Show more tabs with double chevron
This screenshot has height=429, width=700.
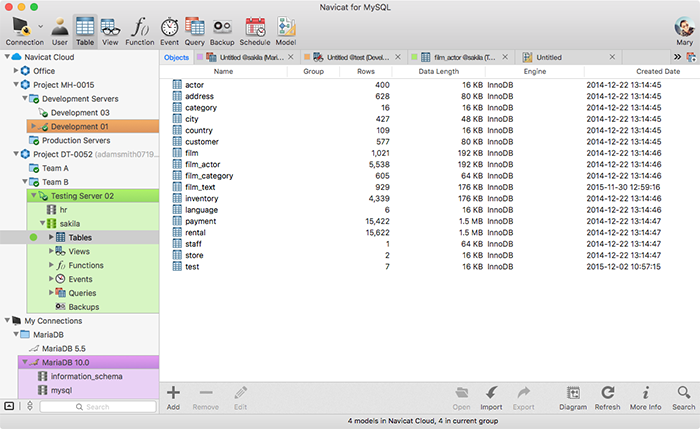(677, 57)
